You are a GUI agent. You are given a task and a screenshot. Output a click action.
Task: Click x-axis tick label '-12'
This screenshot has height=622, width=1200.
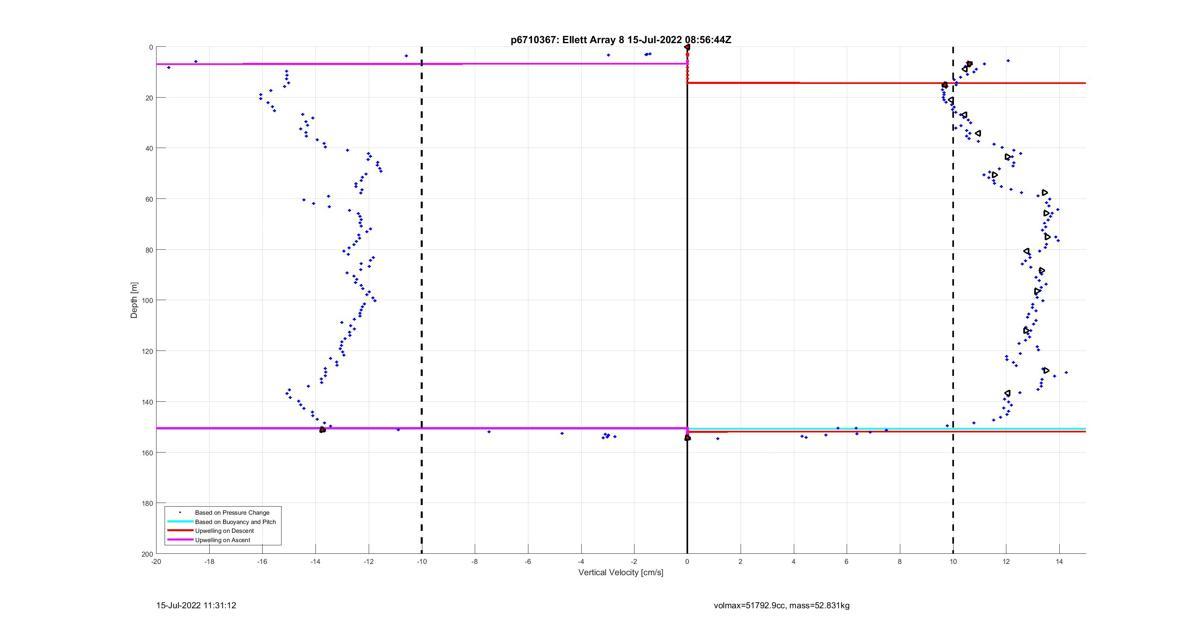click(x=368, y=561)
